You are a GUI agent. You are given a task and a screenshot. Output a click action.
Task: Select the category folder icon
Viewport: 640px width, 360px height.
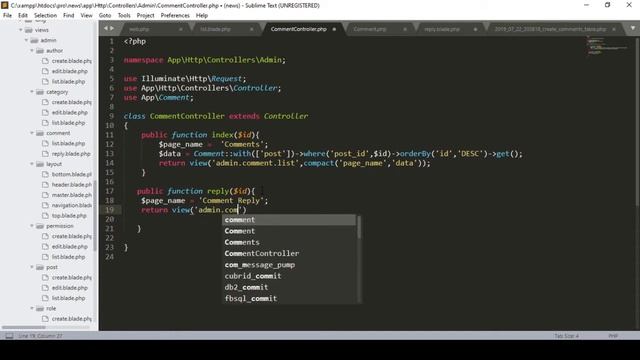coord(40,92)
